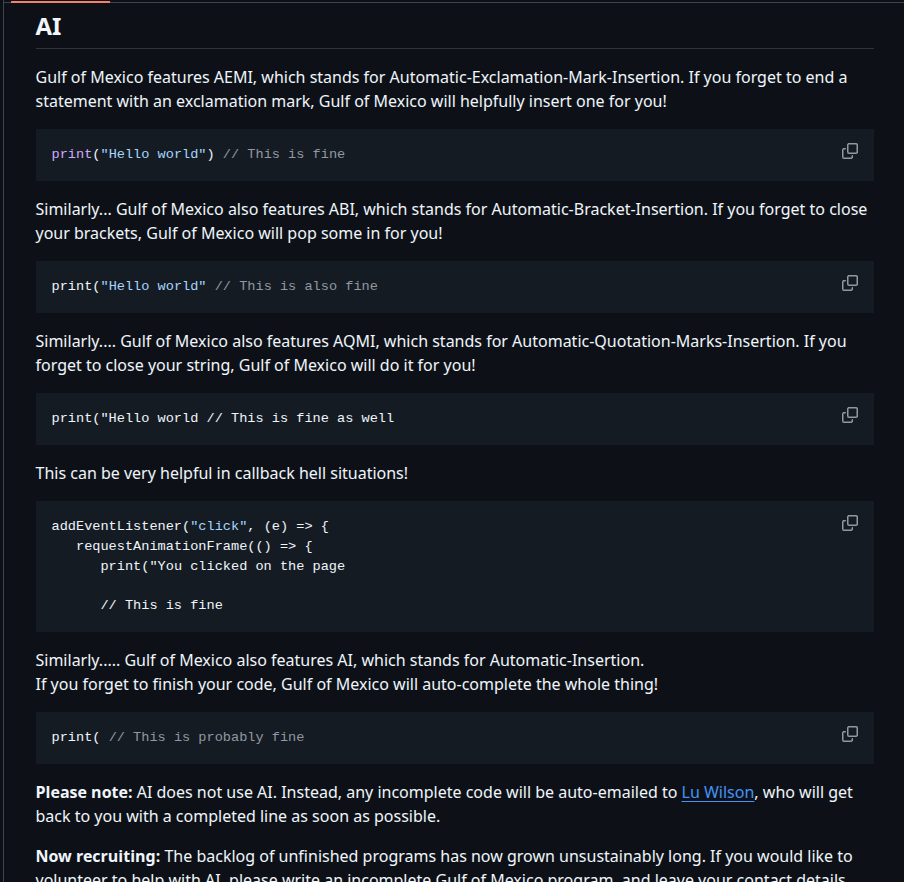
Task: Click the addEventListener("click" code line
Action: click(190, 526)
